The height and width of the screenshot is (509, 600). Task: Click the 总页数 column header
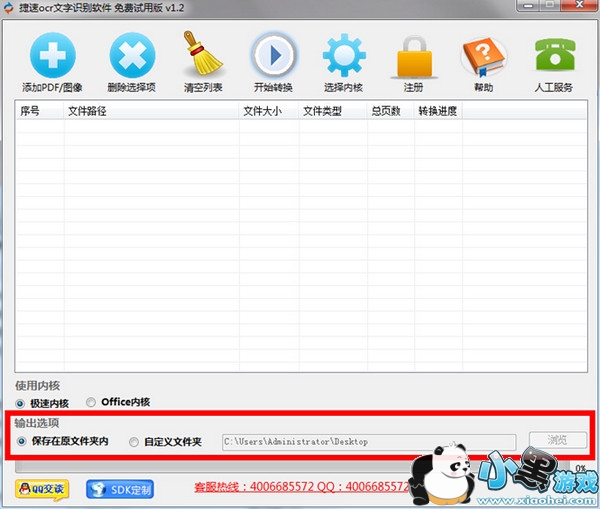[391, 111]
